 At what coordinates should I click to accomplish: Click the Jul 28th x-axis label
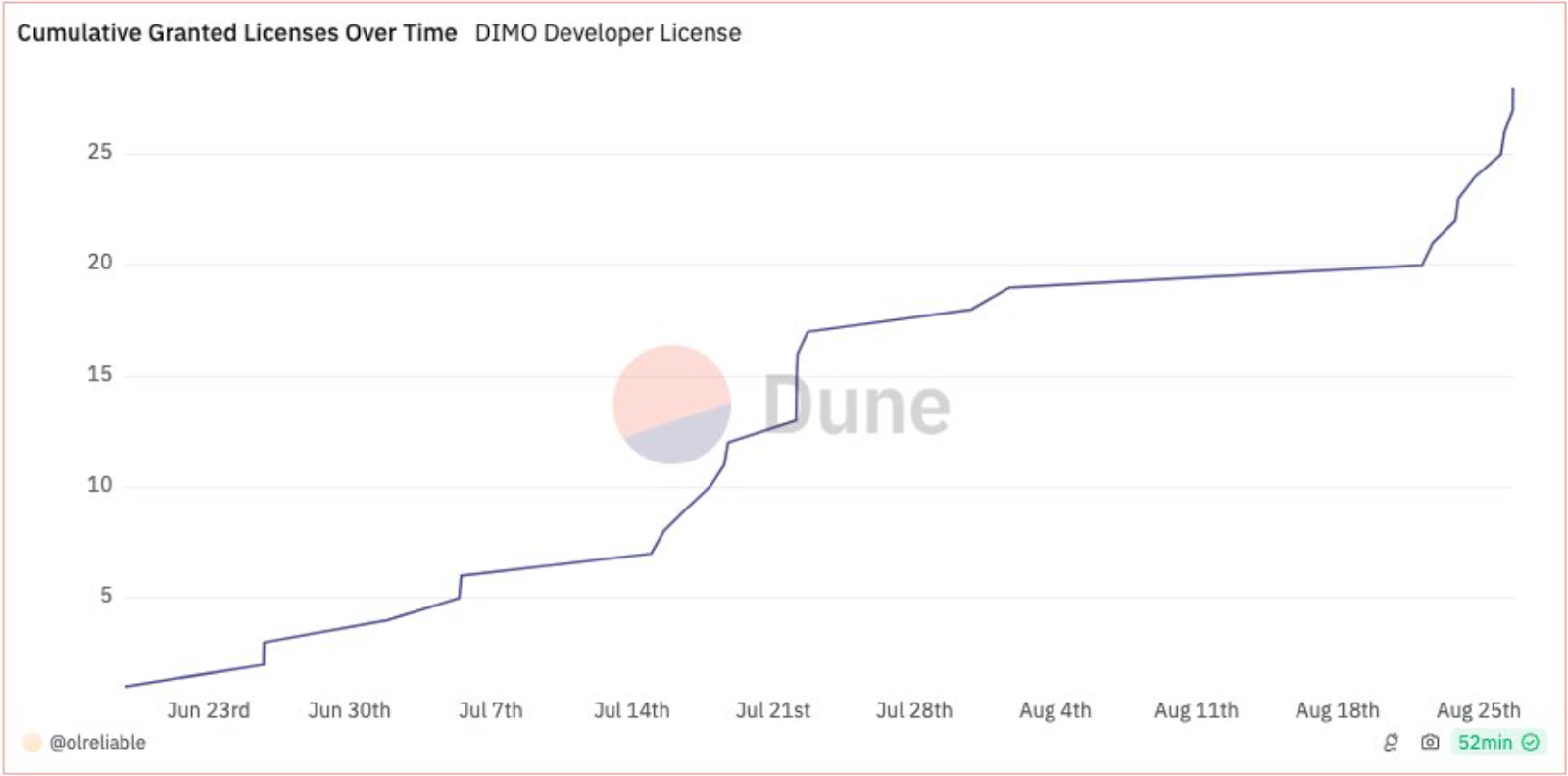[x=914, y=710]
